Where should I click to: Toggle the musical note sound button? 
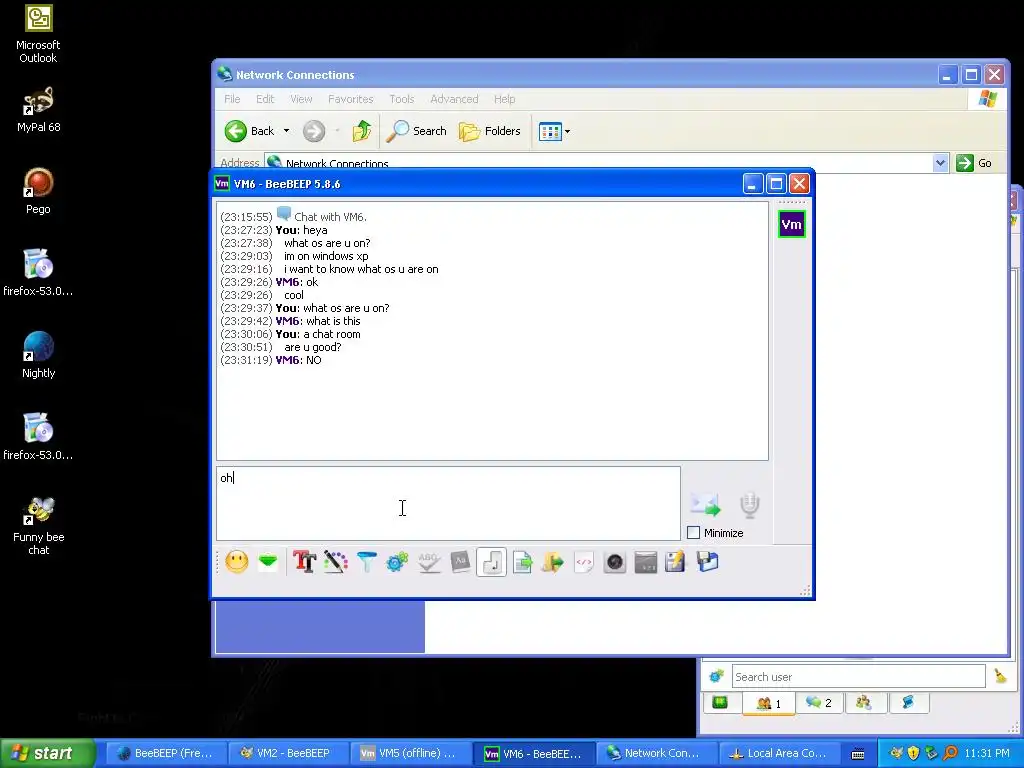492,562
